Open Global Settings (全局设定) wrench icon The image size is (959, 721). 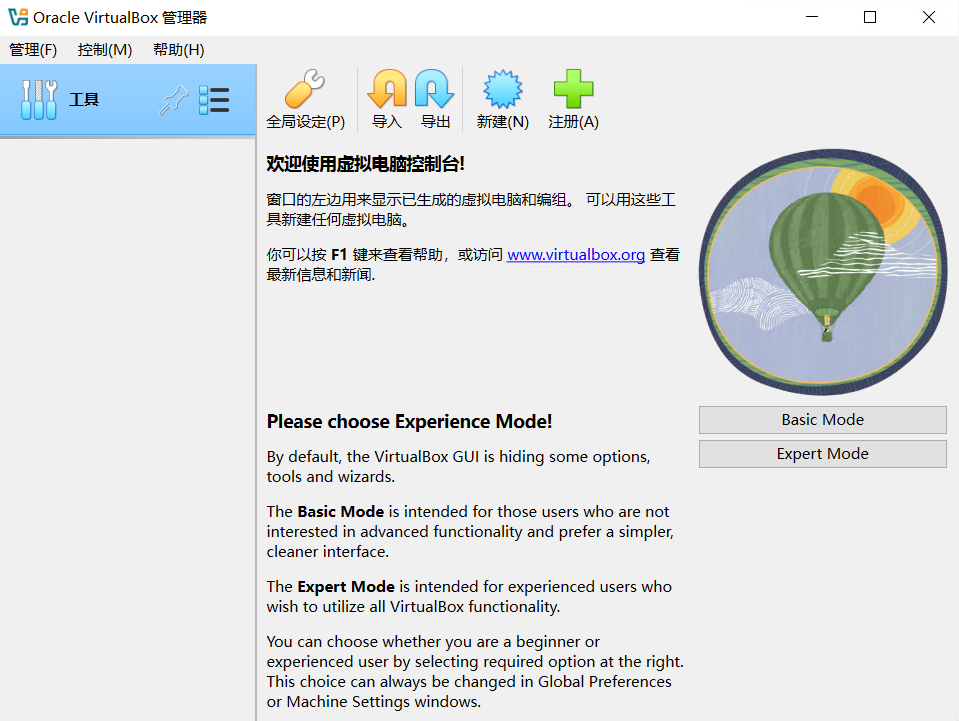click(x=305, y=89)
